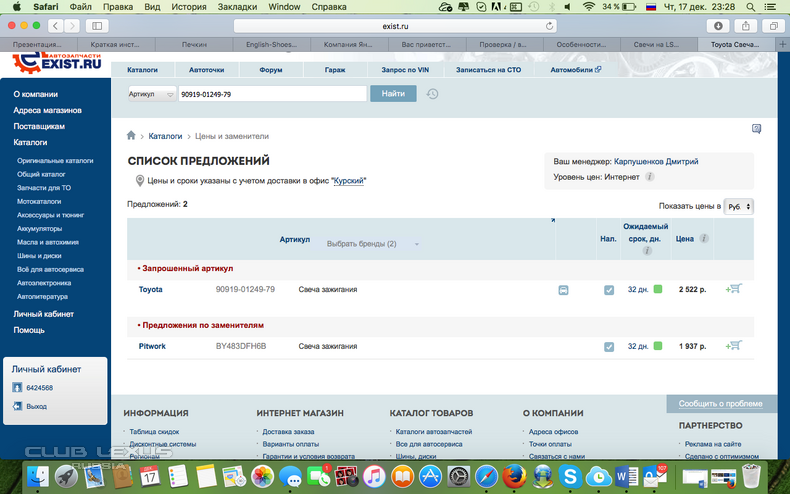
Task: Open Trash in the Dock
Action: click(x=751, y=476)
